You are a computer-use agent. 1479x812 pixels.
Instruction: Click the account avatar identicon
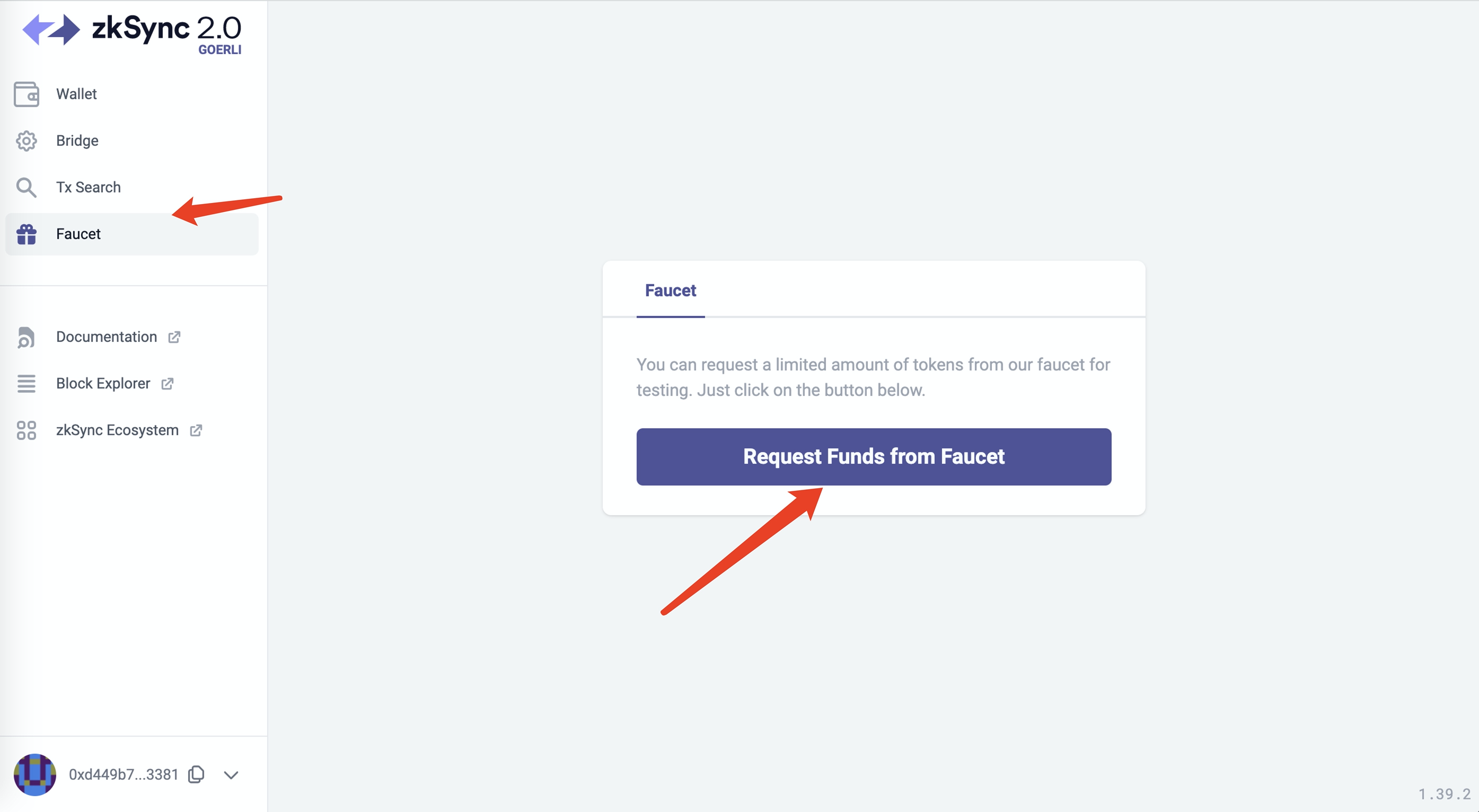coord(35,775)
